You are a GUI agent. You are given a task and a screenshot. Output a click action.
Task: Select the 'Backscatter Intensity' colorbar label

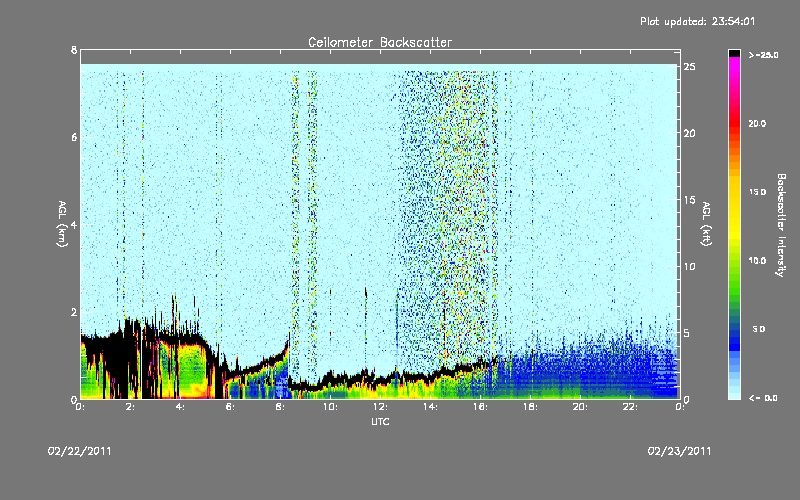781,225
